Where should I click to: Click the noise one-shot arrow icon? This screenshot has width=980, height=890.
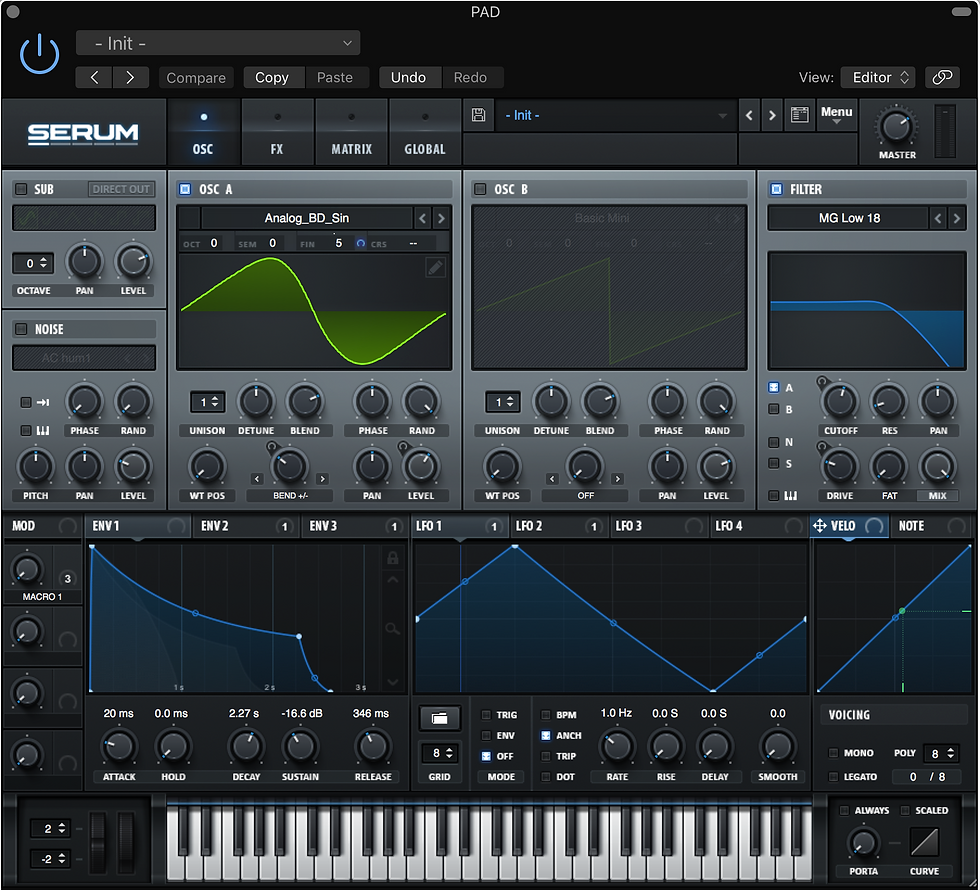[43, 402]
